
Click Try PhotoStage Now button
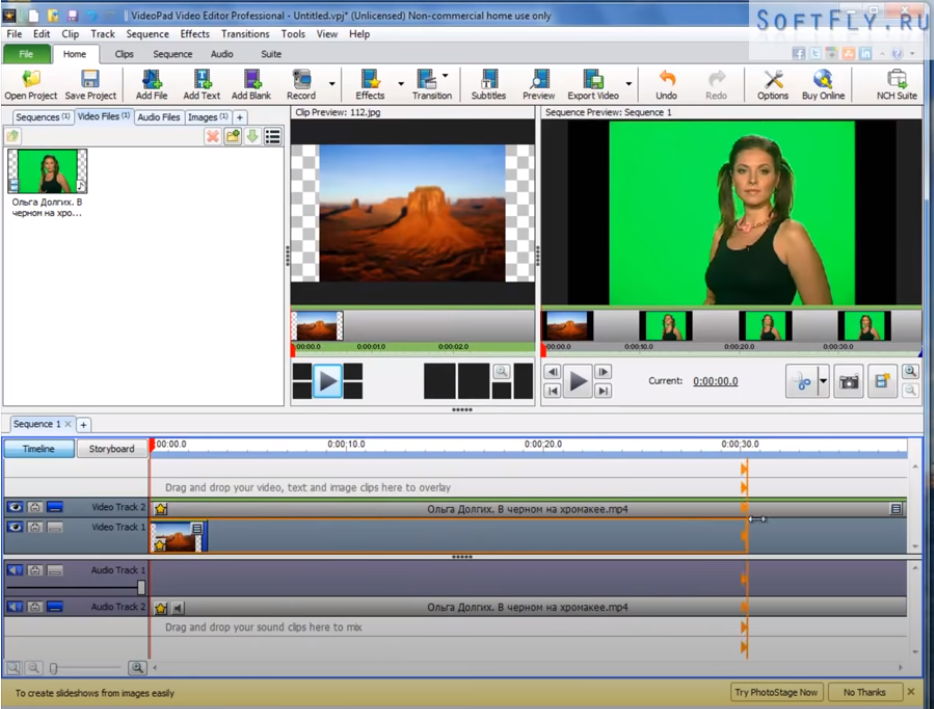(x=776, y=692)
